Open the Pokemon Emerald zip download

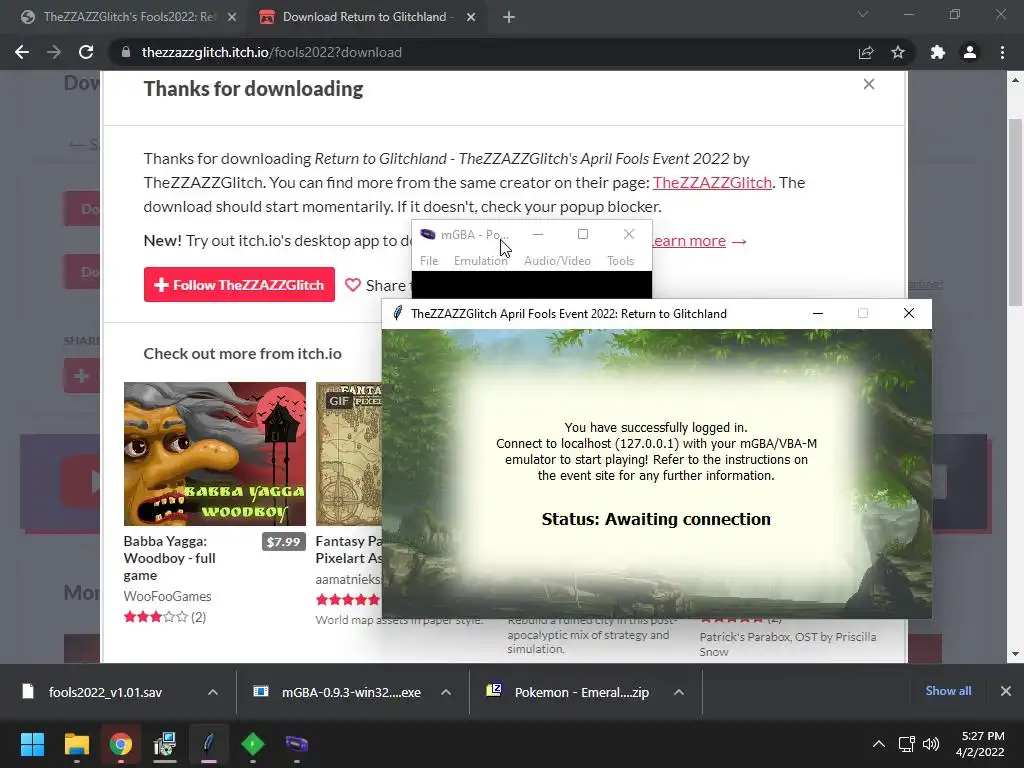tap(581, 692)
